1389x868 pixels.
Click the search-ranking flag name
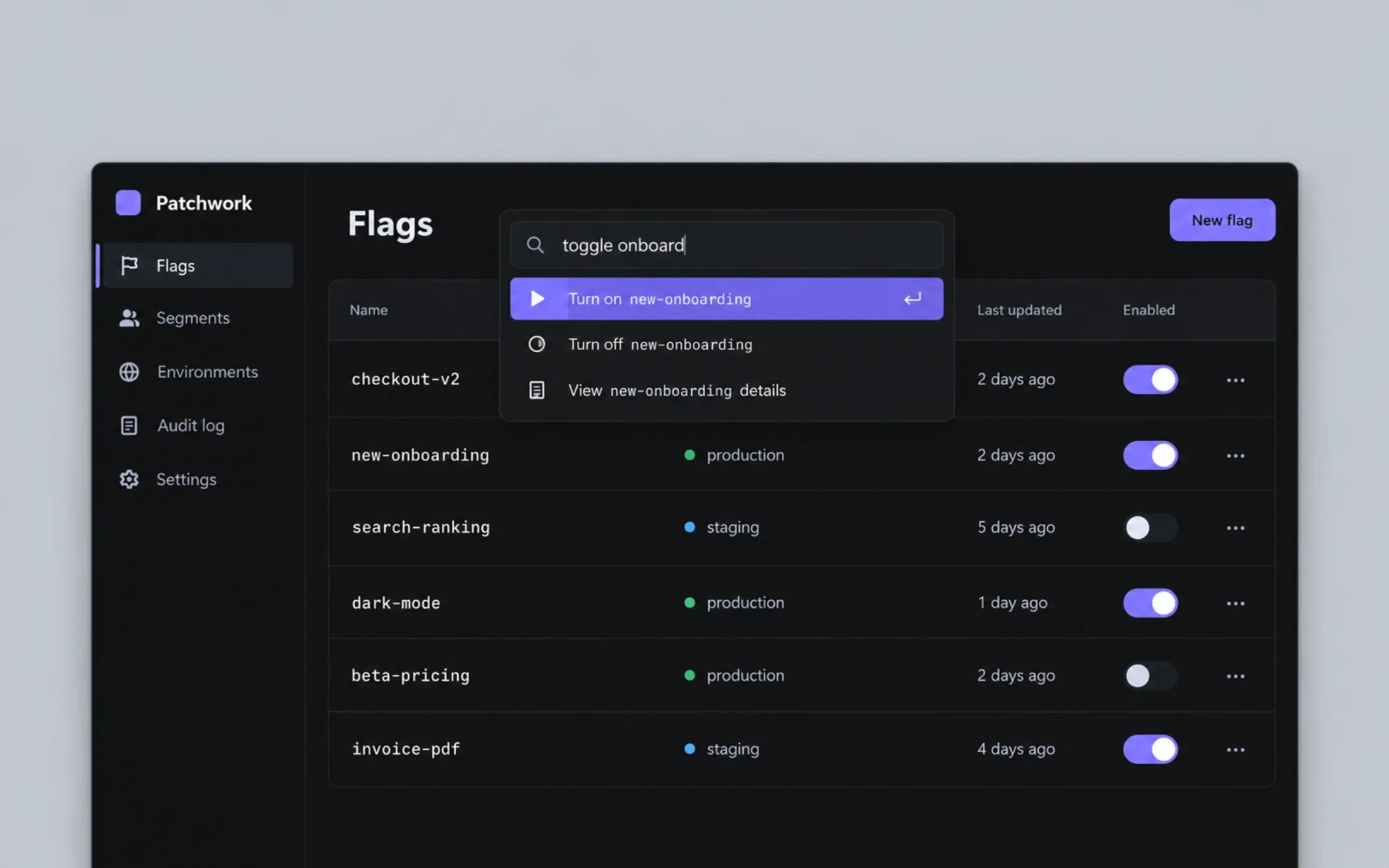coord(421,528)
